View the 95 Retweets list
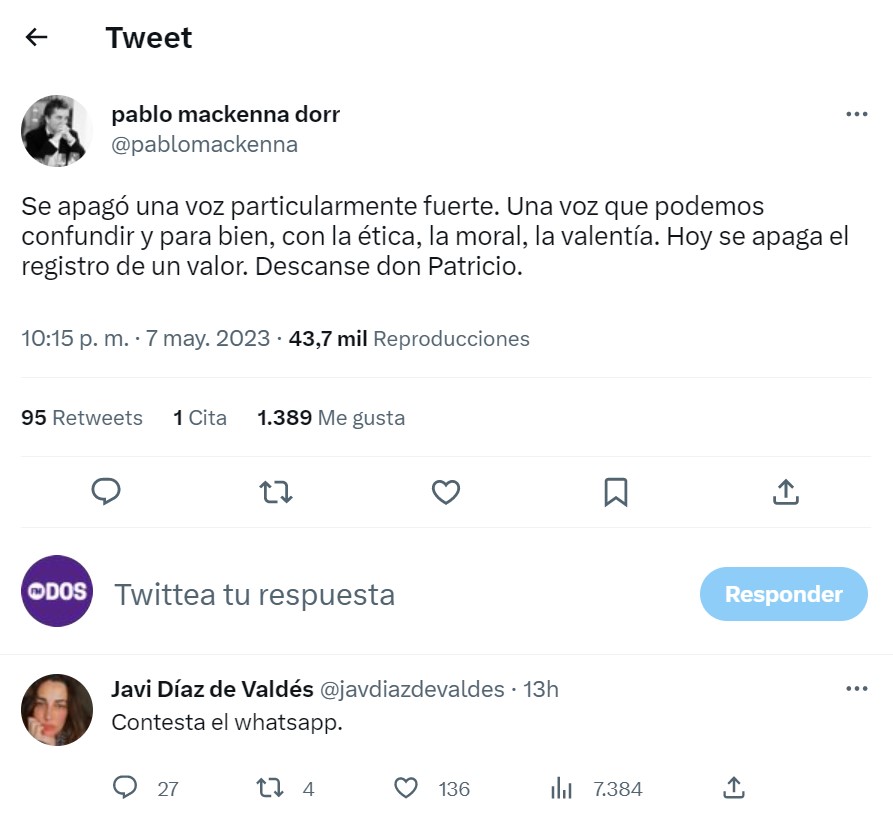The image size is (893, 819). tap(82, 418)
